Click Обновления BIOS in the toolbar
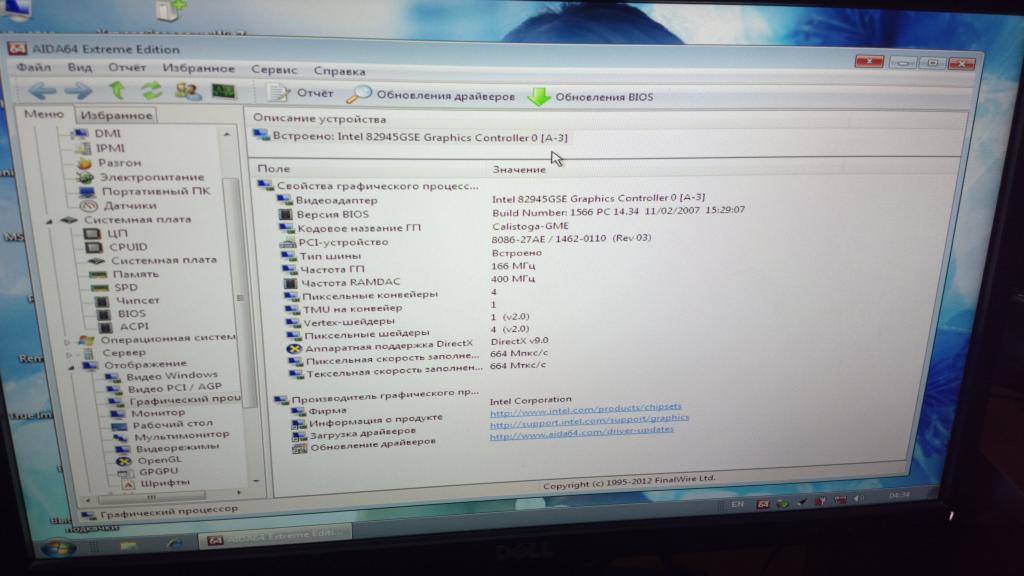The width and height of the screenshot is (1024, 576). click(x=590, y=97)
